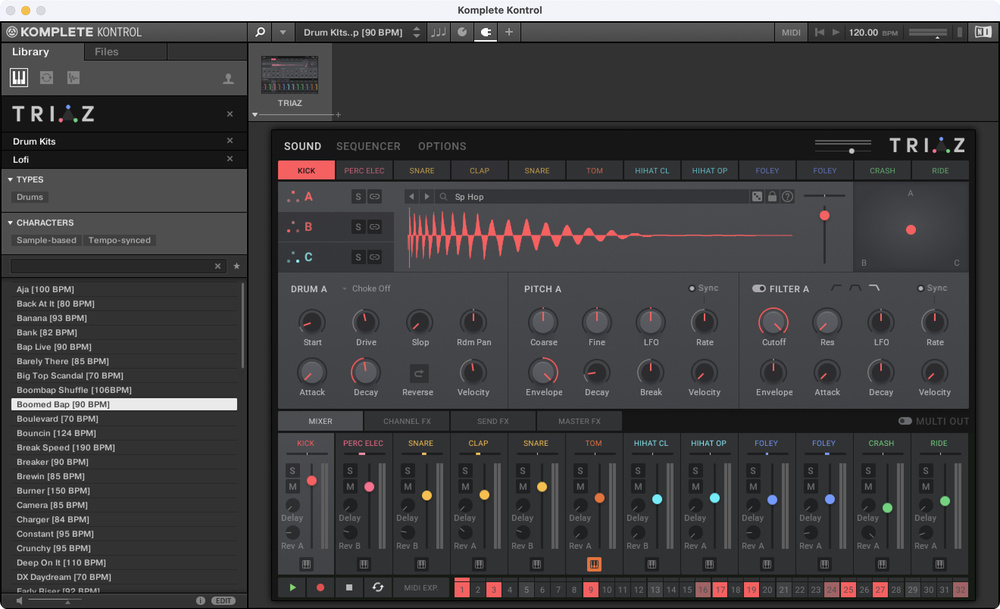Click the user content icon

(228, 78)
